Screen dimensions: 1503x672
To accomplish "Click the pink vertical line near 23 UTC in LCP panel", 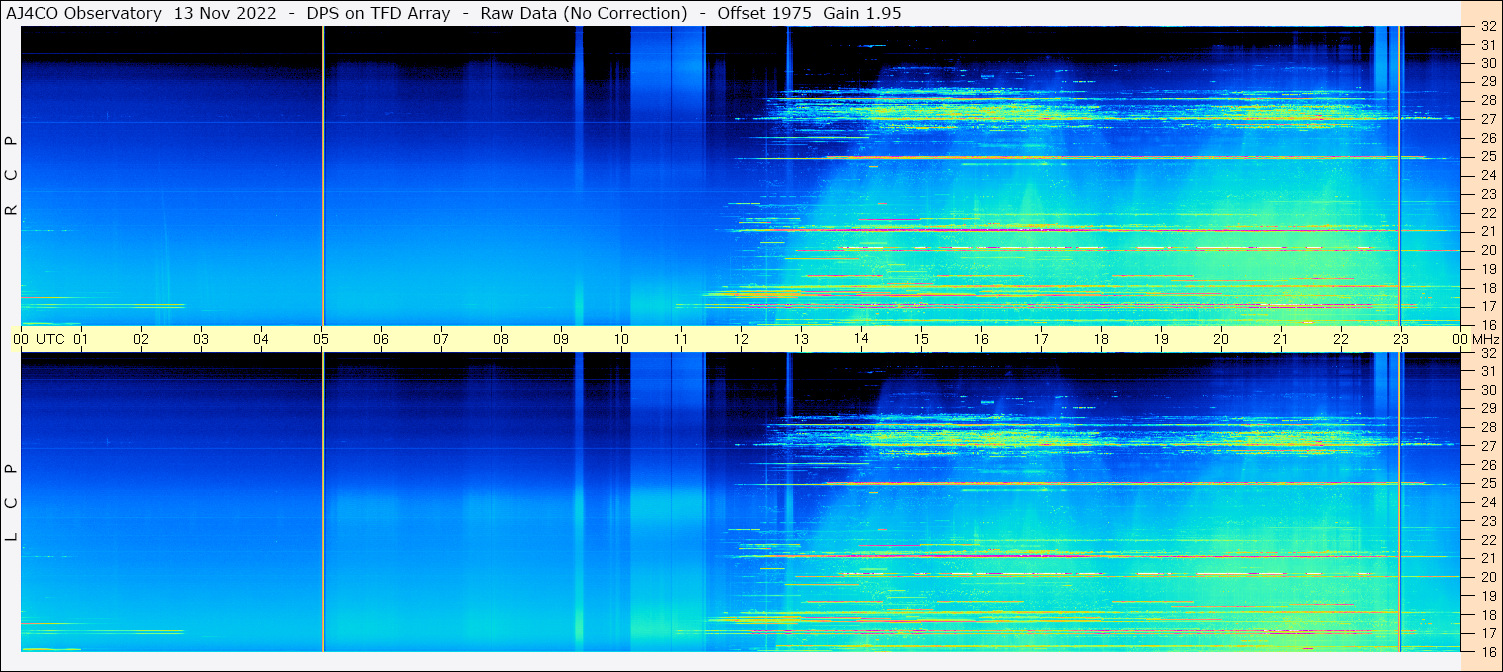I will tap(1399, 500).
